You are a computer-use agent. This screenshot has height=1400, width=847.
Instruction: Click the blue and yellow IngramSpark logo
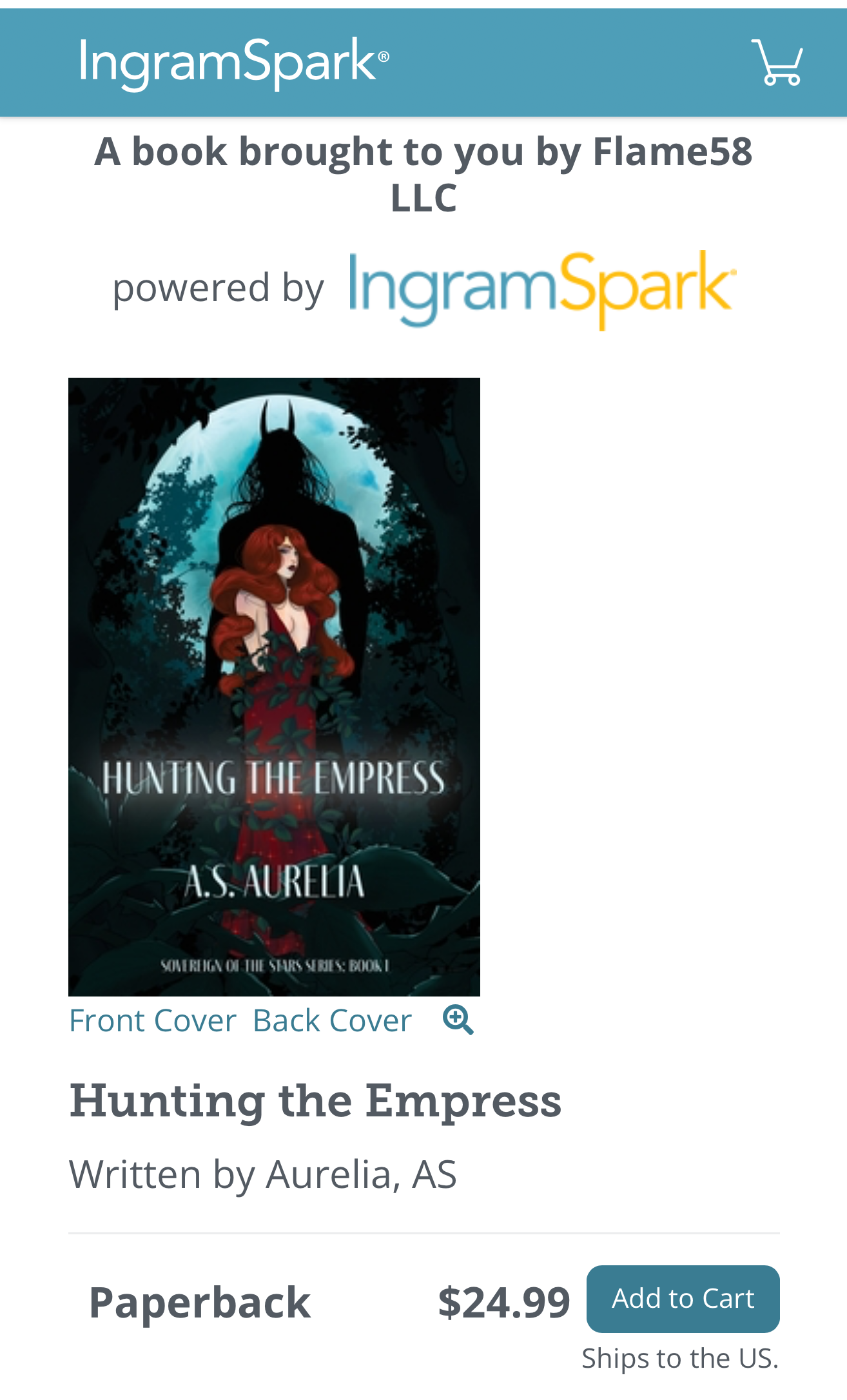click(x=543, y=289)
